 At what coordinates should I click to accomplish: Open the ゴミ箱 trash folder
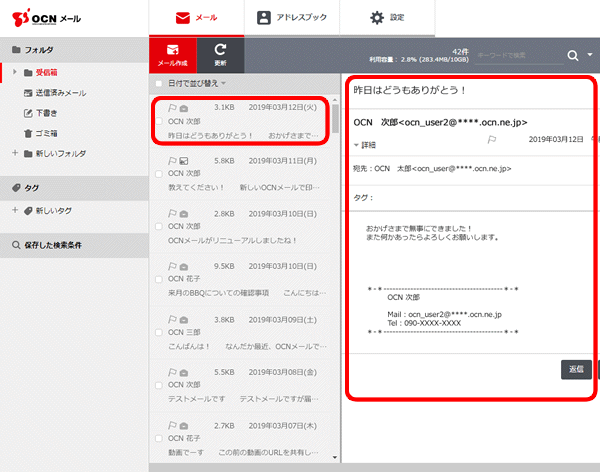pos(41,133)
